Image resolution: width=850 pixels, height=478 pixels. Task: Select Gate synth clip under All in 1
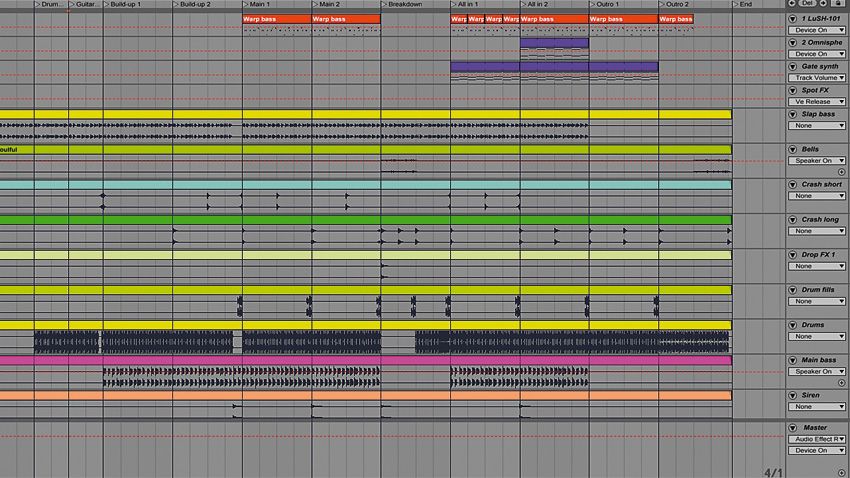485,67
